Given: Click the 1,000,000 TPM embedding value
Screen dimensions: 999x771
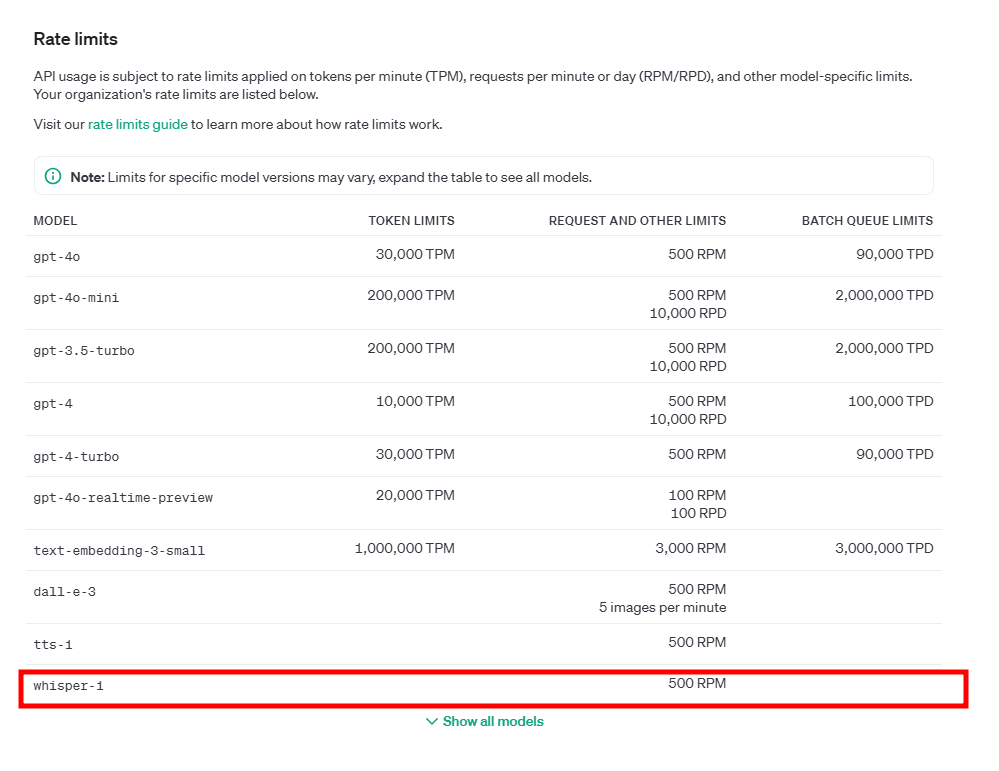Looking at the screenshot, I should tap(405, 547).
